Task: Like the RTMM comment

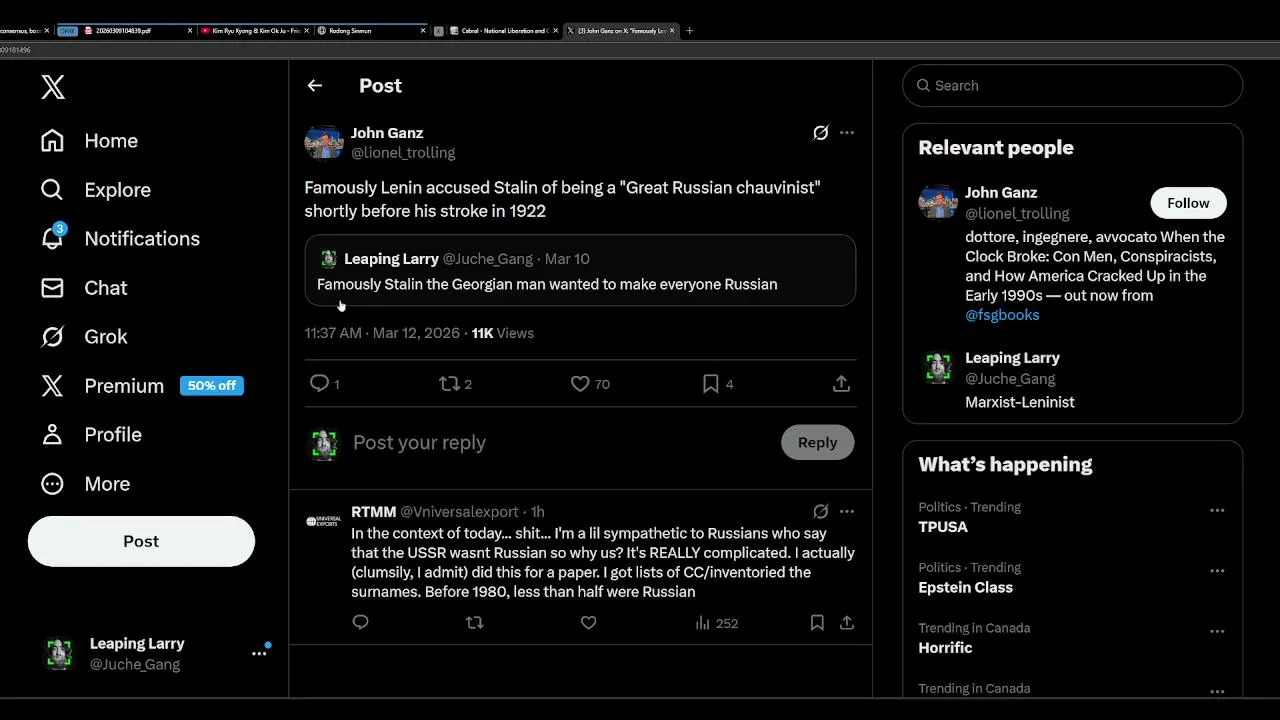Action: (589, 623)
